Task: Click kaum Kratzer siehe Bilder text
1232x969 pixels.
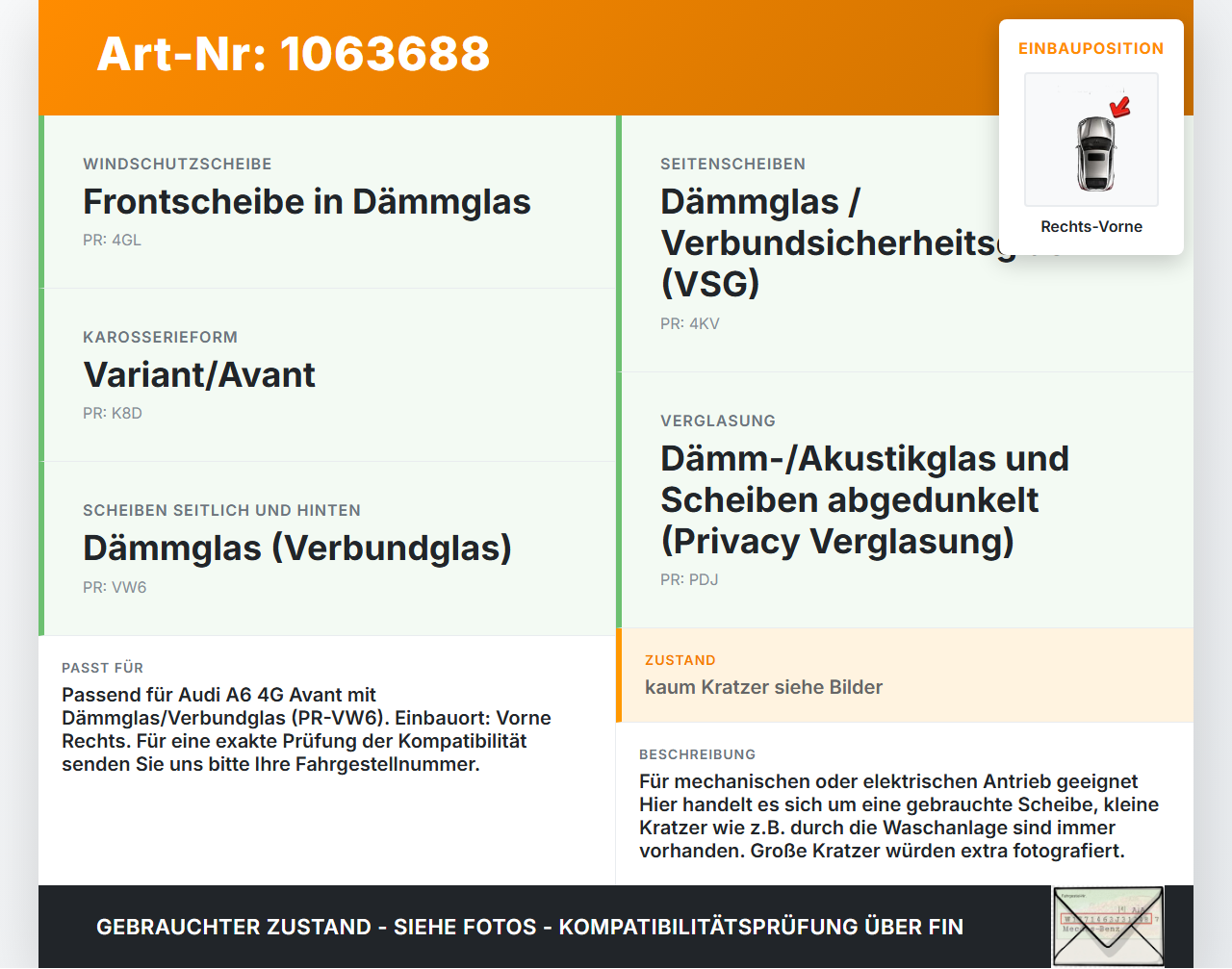Action: coord(763,687)
